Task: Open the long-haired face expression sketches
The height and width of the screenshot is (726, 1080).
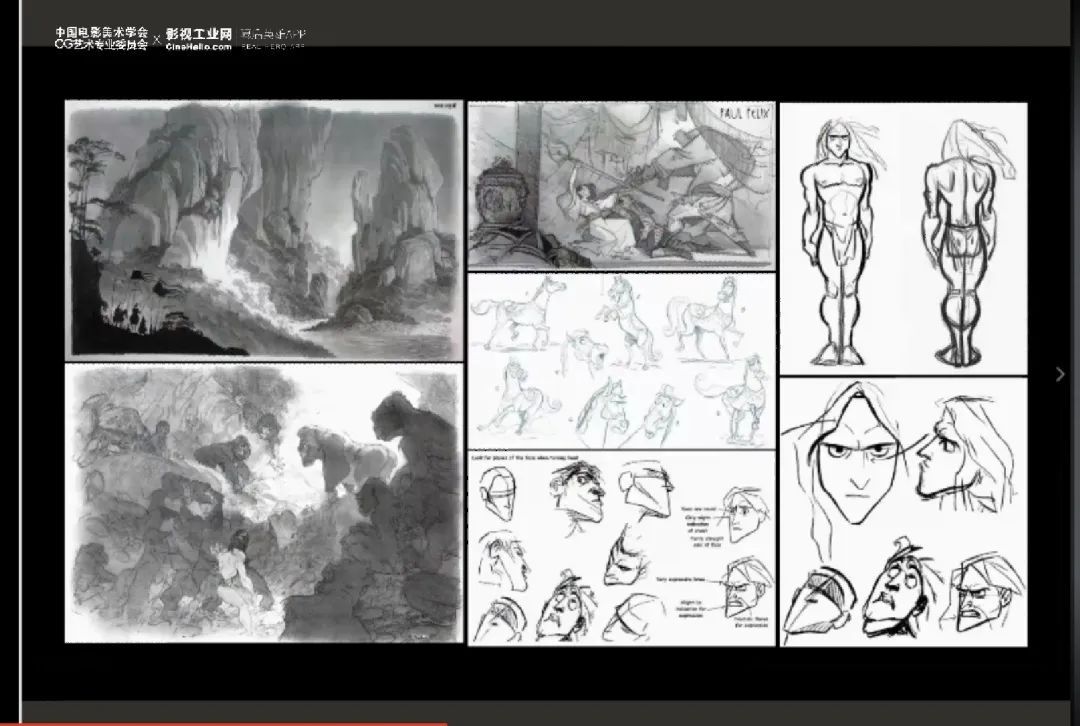Action: click(x=904, y=512)
